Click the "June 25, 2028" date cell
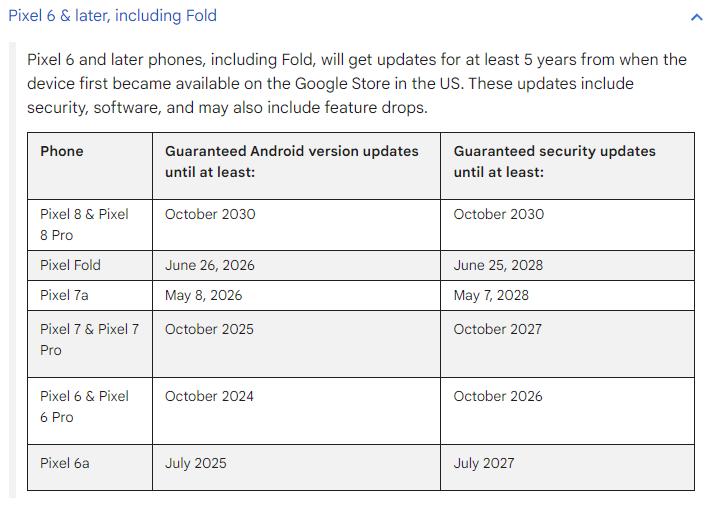 pos(498,265)
